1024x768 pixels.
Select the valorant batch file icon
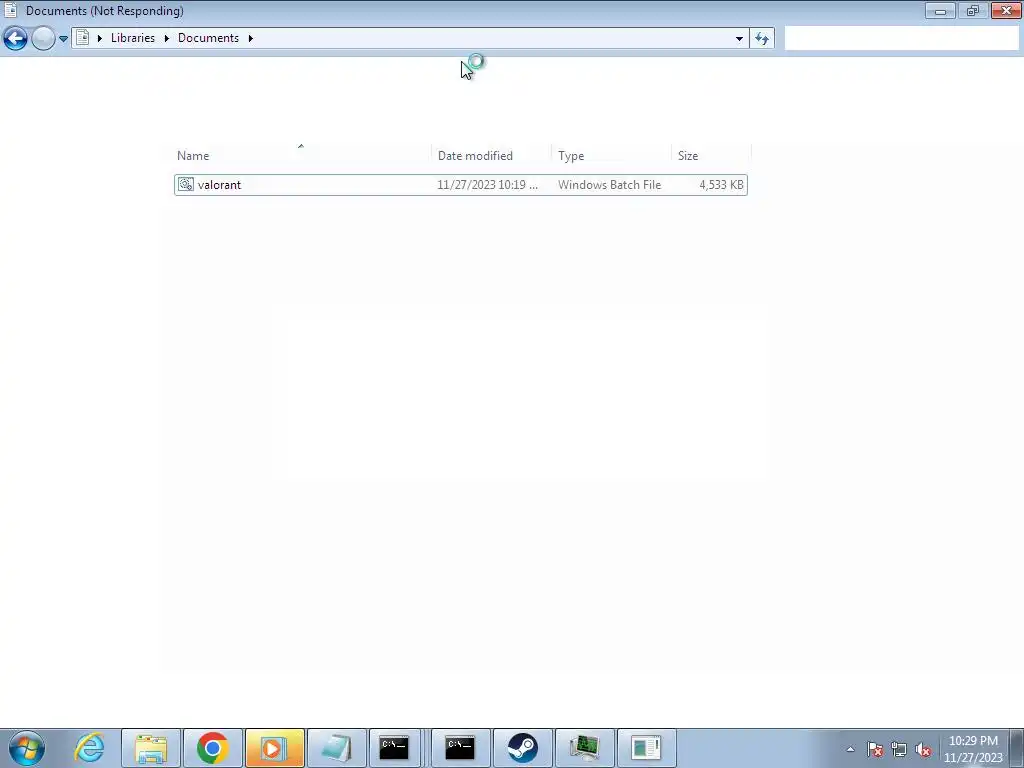(185, 185)
